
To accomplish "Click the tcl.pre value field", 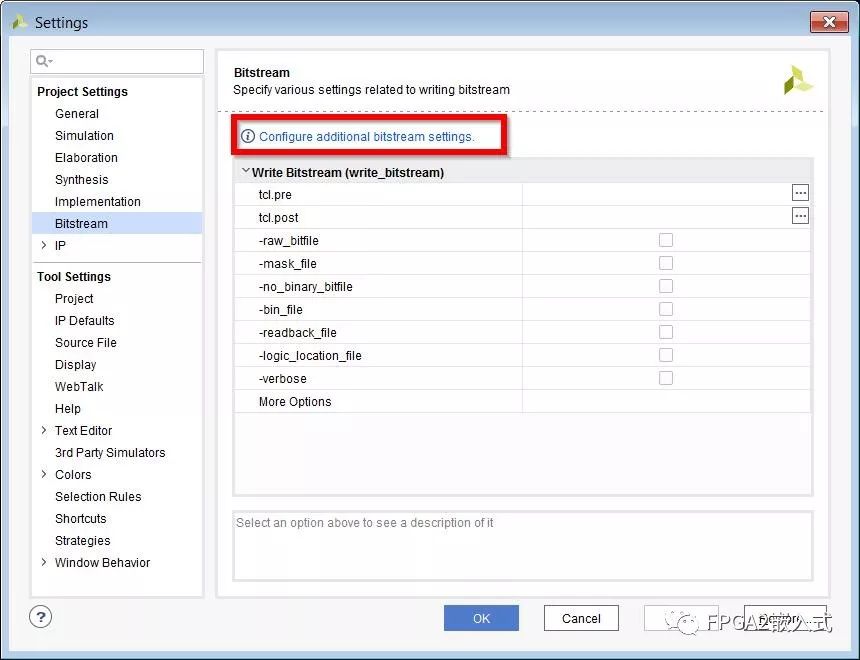I will 657,194.
